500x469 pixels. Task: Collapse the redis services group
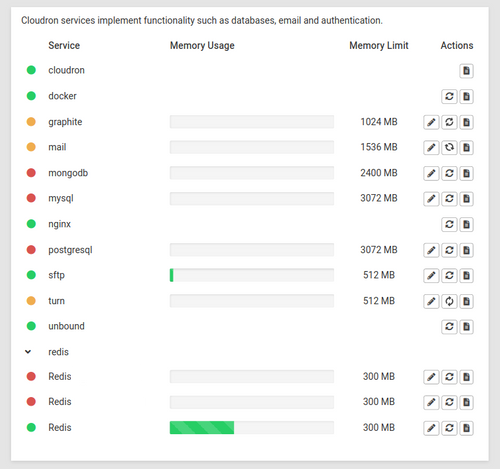pos(28,352)
